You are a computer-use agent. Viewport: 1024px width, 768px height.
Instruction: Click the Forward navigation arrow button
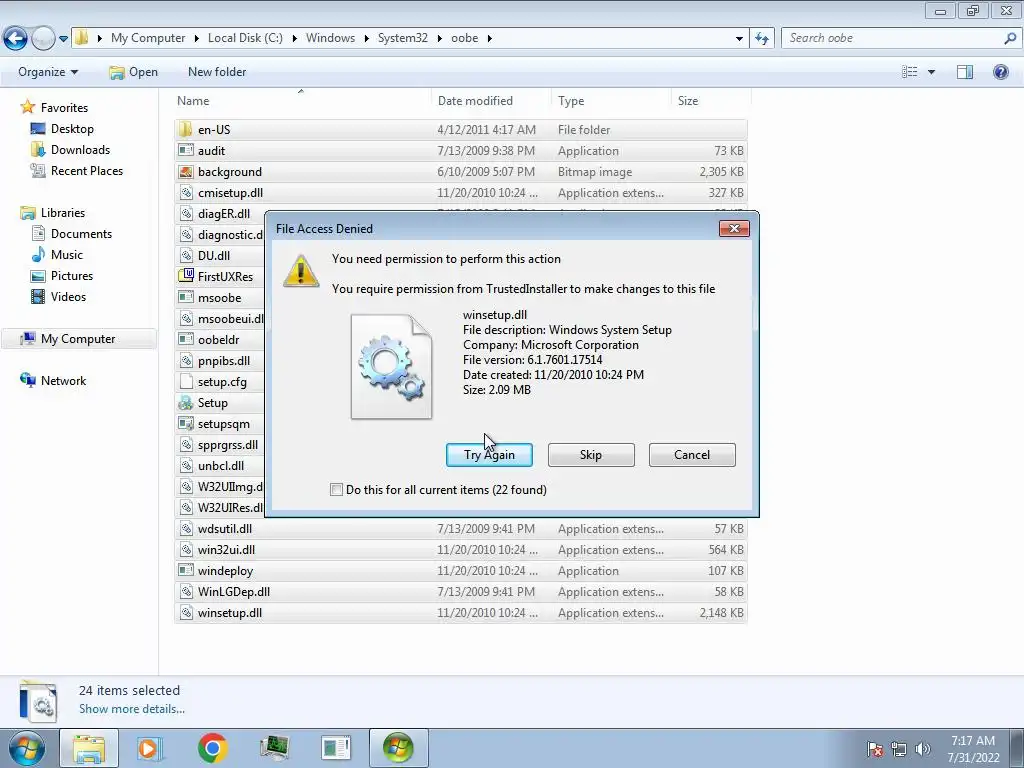[42, 39]
